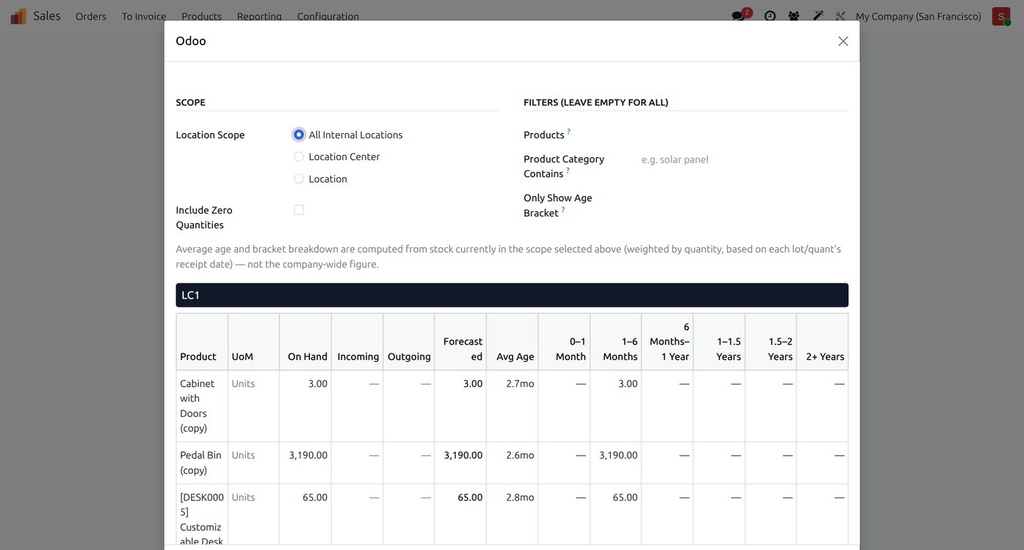Click [DESK0005] Customizable Desk product cell
The width and height of the screenshot is (1024, 550).
[202, 515]
